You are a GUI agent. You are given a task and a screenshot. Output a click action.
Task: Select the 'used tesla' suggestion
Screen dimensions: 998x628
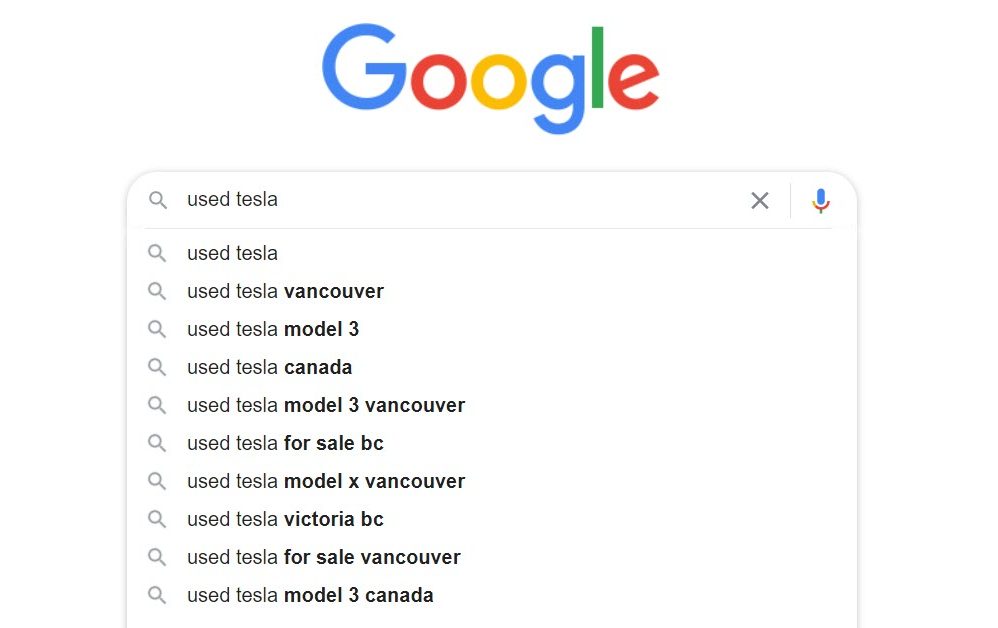pos(232,253)
